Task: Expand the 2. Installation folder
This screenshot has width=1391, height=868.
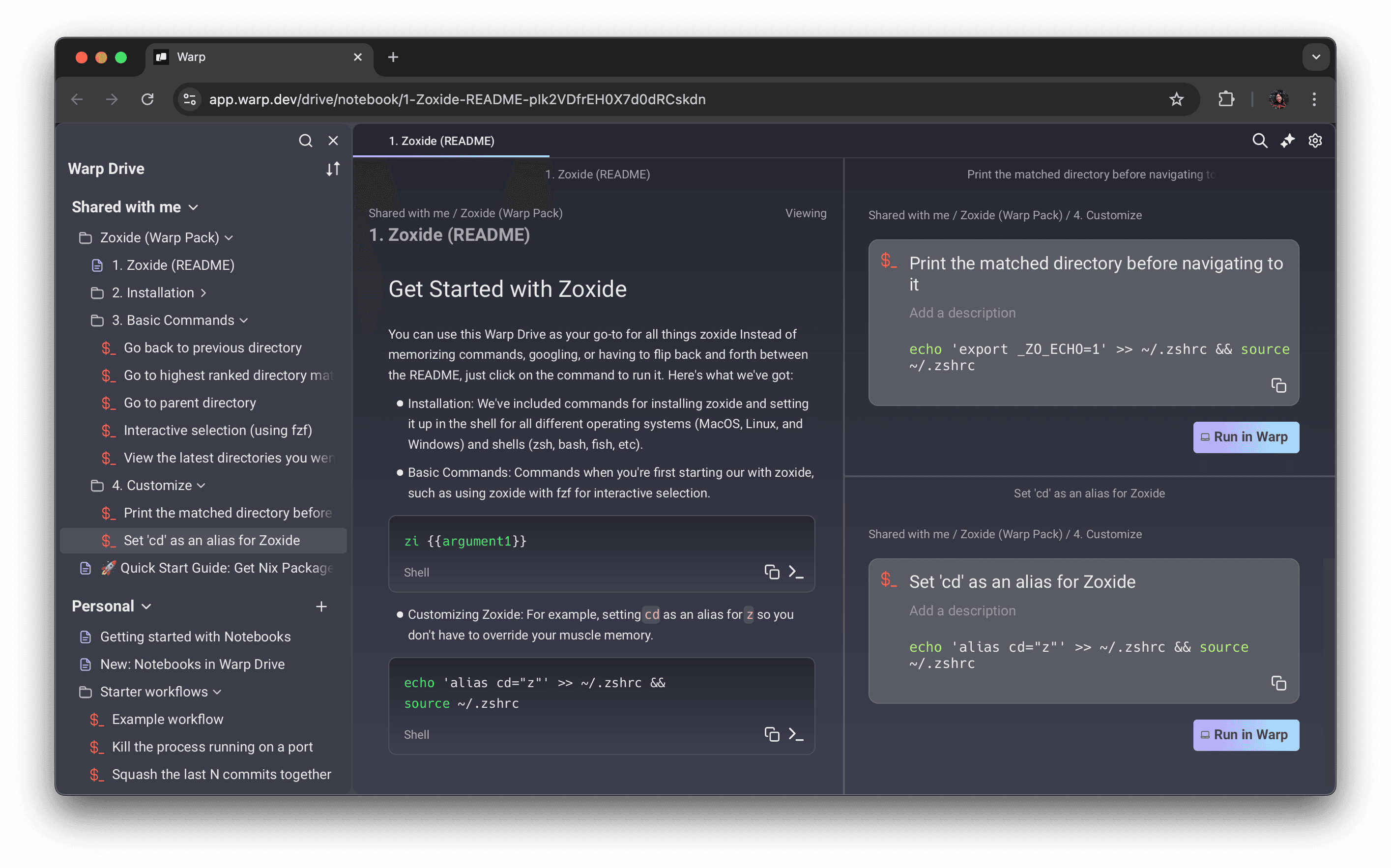Action: pos(203,293)
